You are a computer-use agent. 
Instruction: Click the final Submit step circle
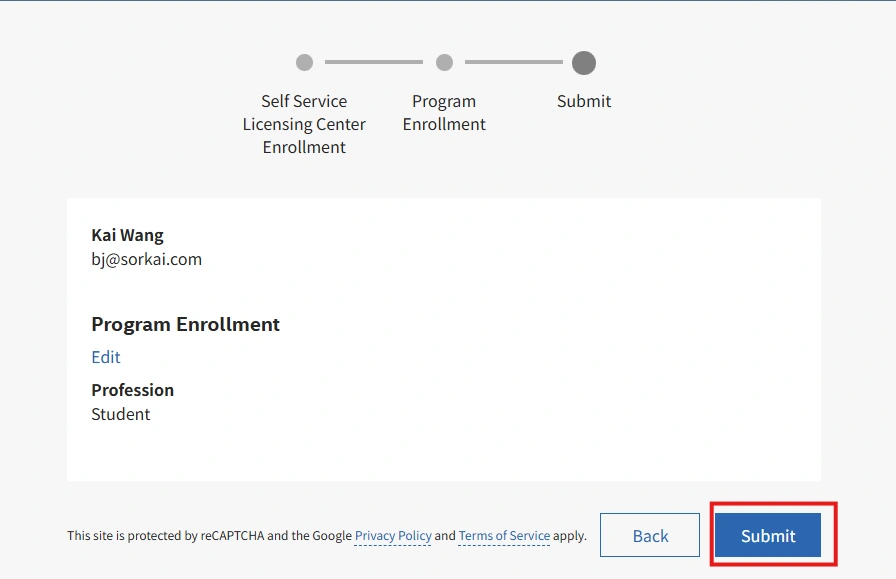(x=584, y=63)
